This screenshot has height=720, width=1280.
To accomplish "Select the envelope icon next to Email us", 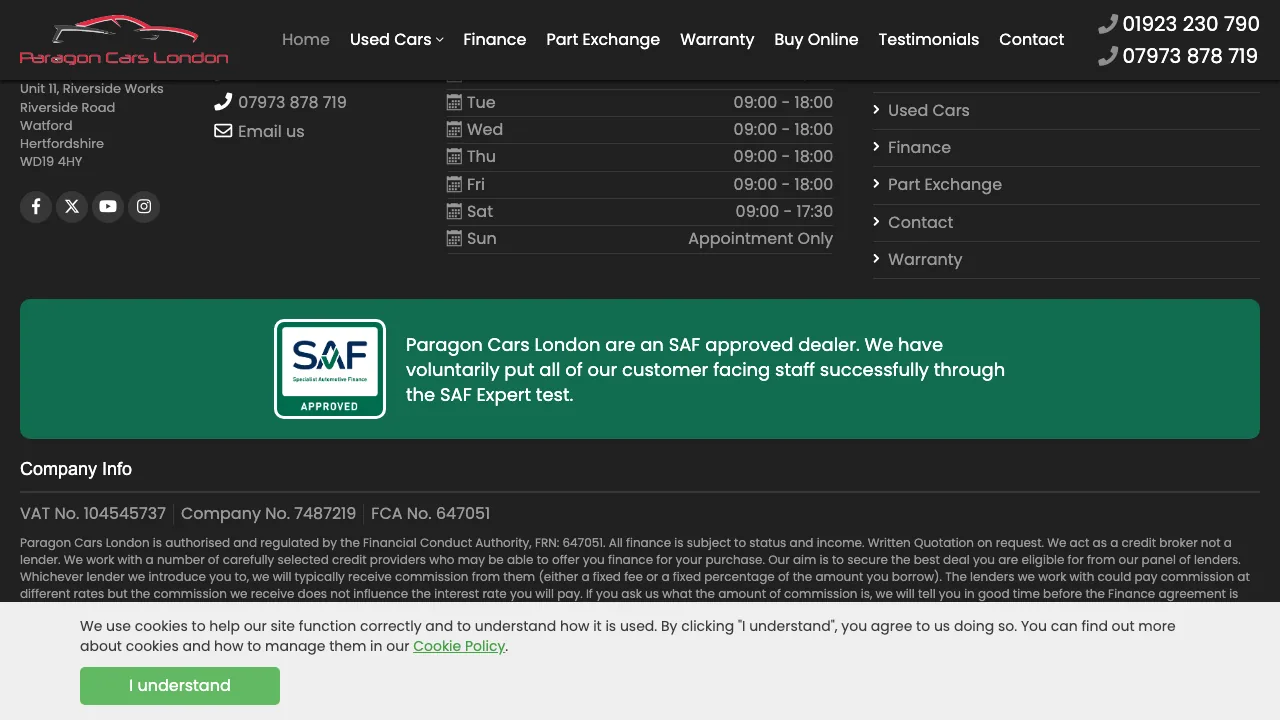I will (x=223, y=130).
